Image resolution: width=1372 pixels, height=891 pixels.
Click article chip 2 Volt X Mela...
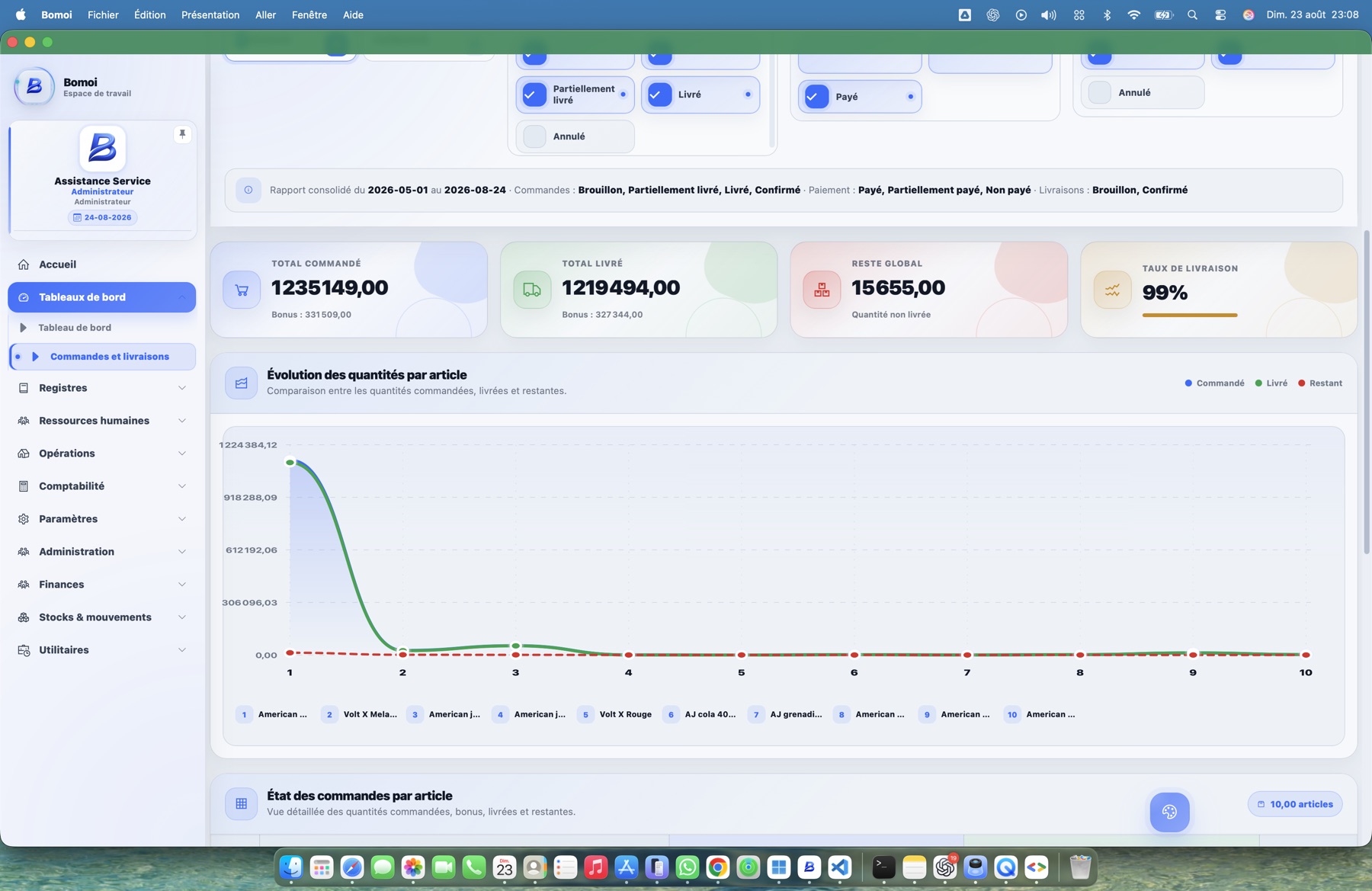[360, 714]
